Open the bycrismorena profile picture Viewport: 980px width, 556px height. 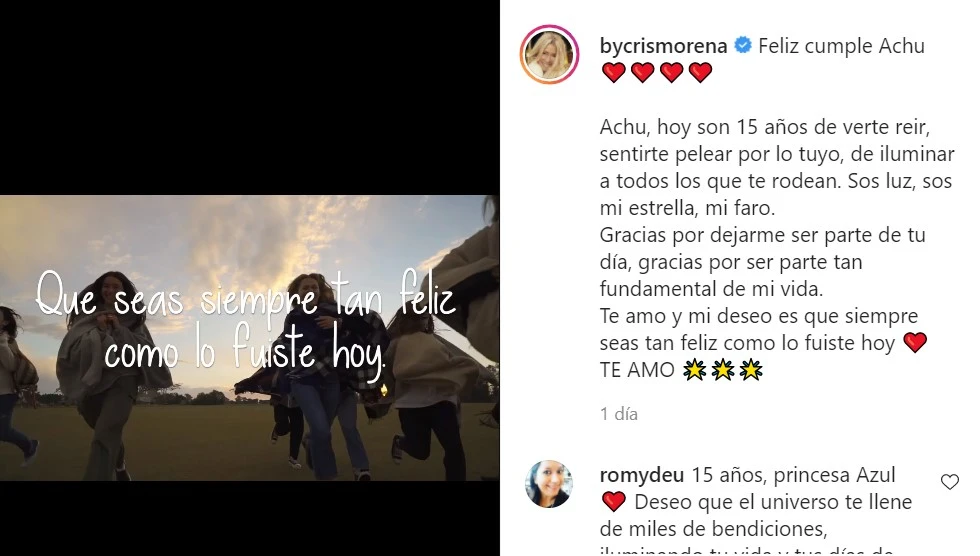[549, 54]
